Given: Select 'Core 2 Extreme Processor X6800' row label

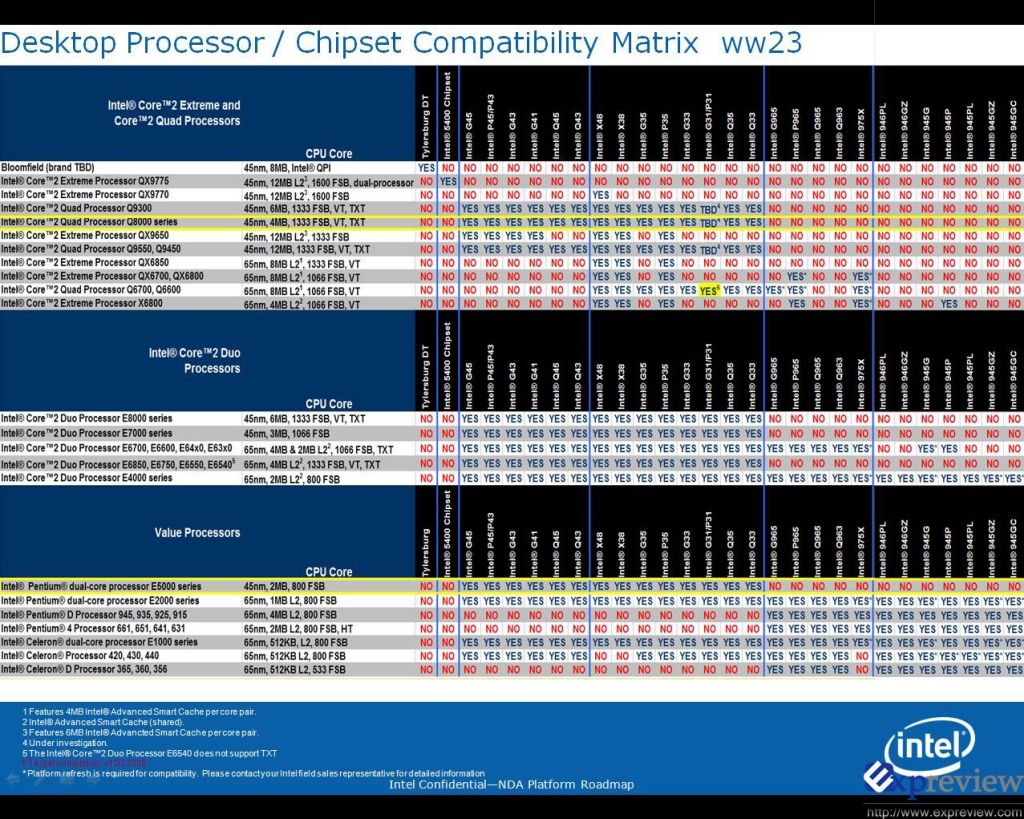Looking at the screenshot, I should [x=82, y=304].
